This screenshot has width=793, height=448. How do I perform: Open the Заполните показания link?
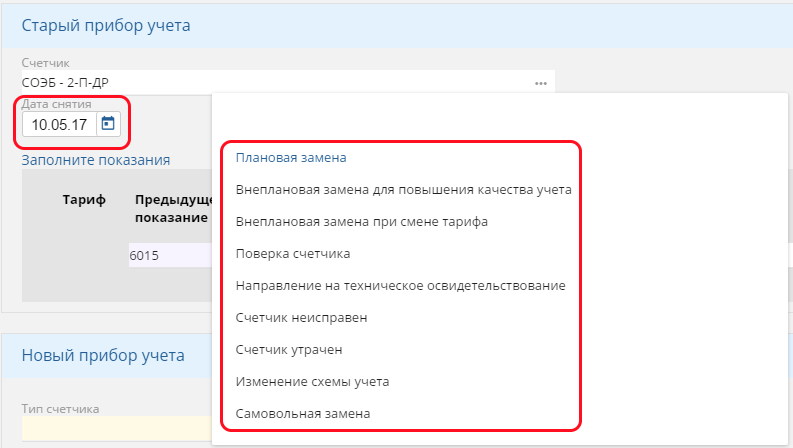point(96,160)
